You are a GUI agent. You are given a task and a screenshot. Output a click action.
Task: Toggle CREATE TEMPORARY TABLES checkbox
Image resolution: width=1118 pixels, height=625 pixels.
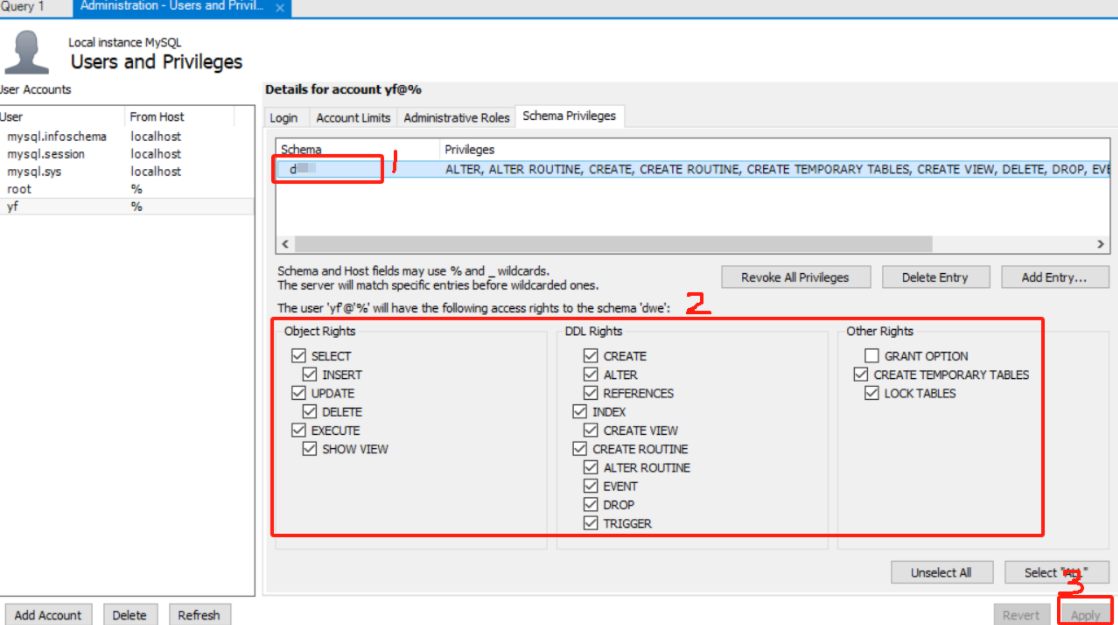pyautogui.click(x=861, y=374)
